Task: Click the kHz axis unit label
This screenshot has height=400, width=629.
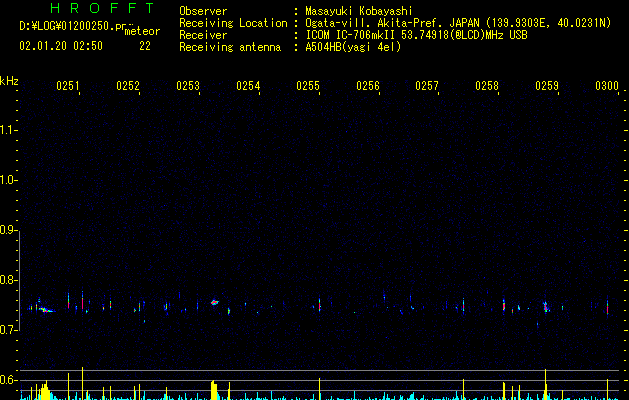Action: (x=9, y=81)
